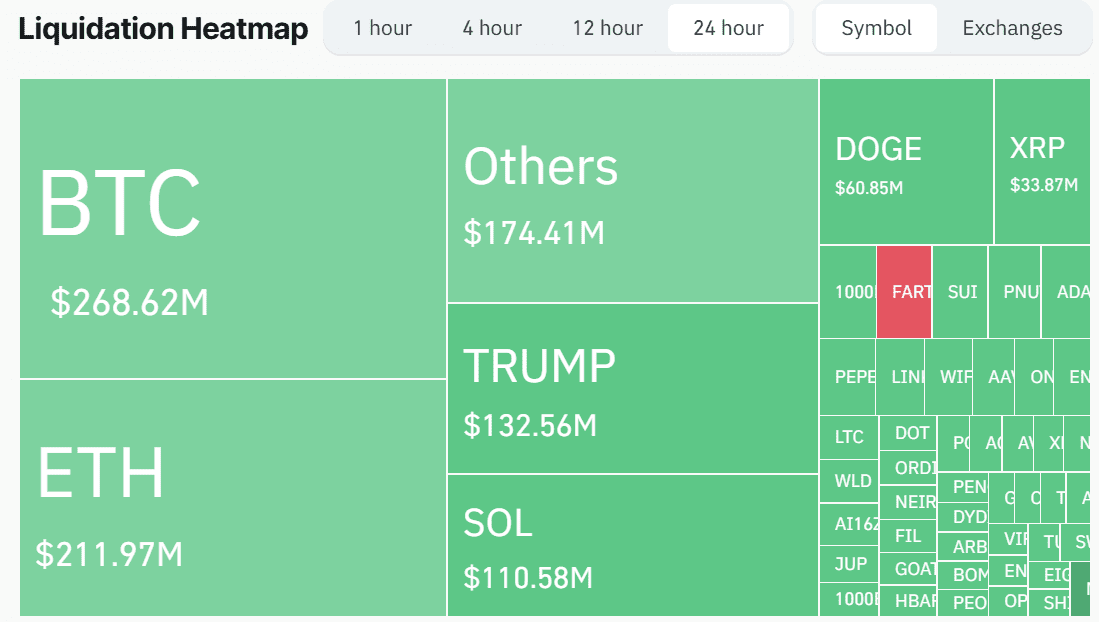Click the red FARTCOIN tile
Image resolution: width=1099 pixels, height=622 pixels.
click(902, 292)
